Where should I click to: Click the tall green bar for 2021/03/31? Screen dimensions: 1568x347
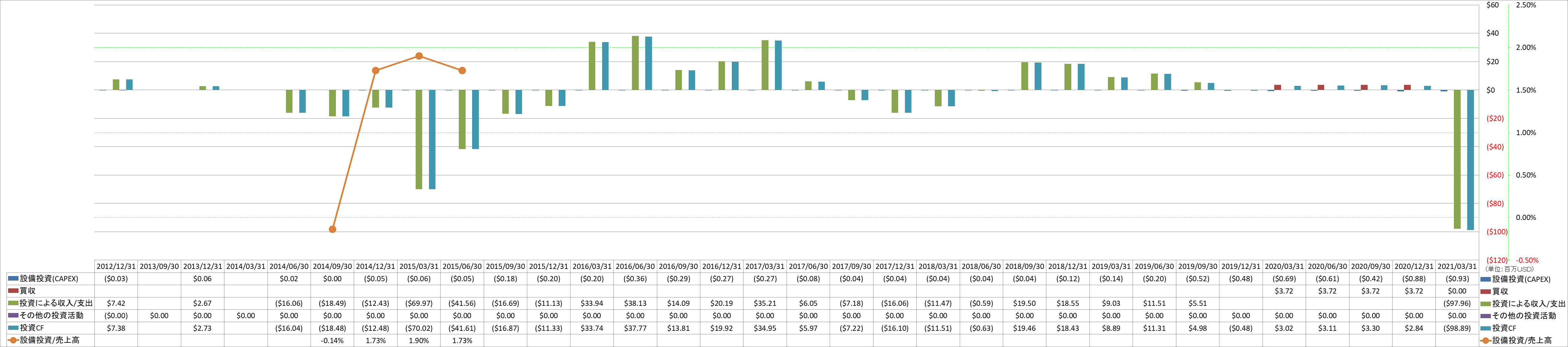point(1457,159)
